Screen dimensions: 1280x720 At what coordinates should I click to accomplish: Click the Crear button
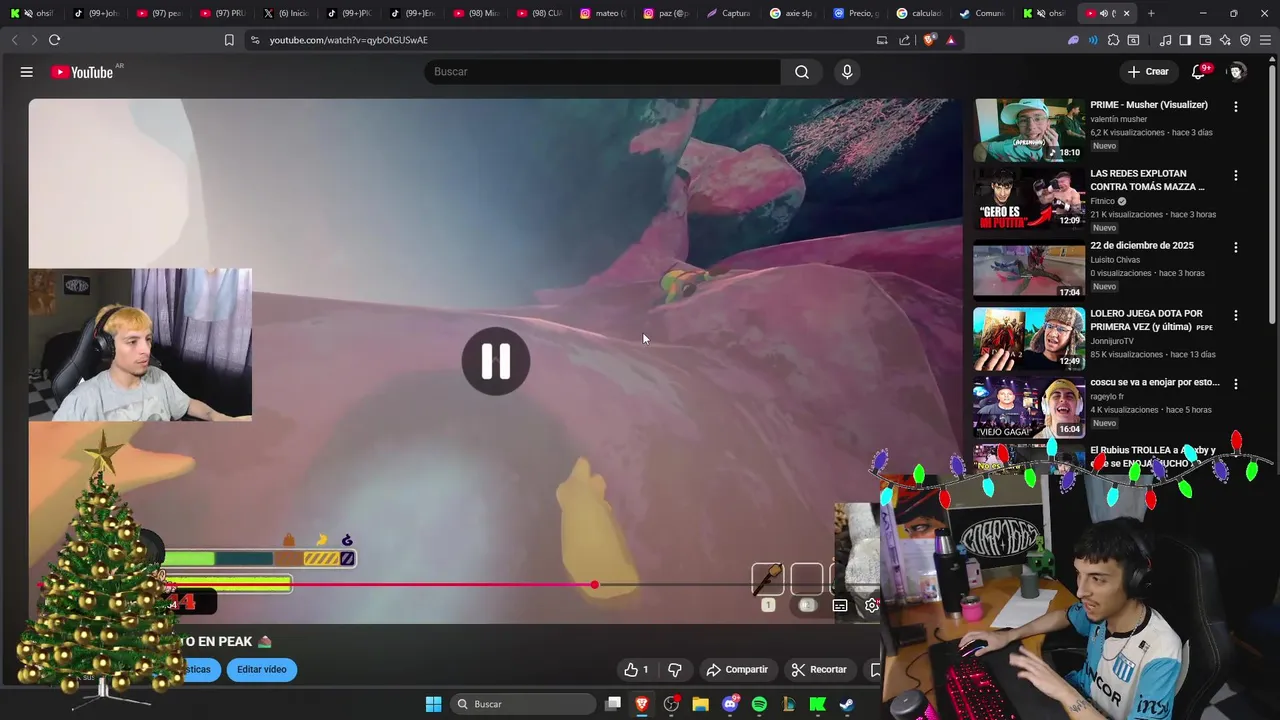[1148, 72]
